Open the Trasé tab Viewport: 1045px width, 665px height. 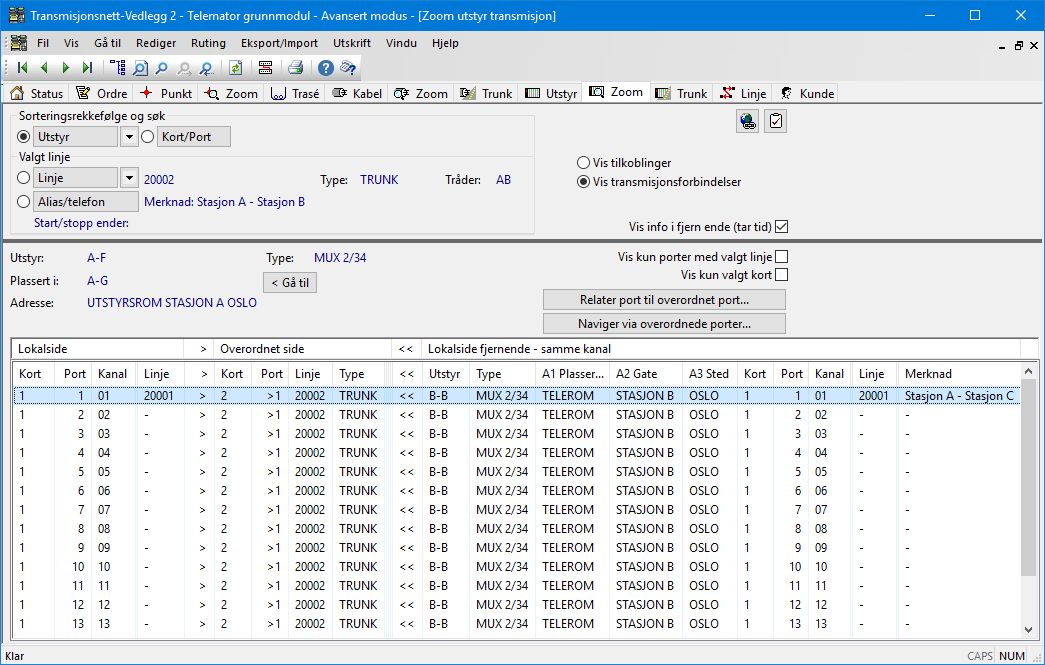[x=295, y=93]
